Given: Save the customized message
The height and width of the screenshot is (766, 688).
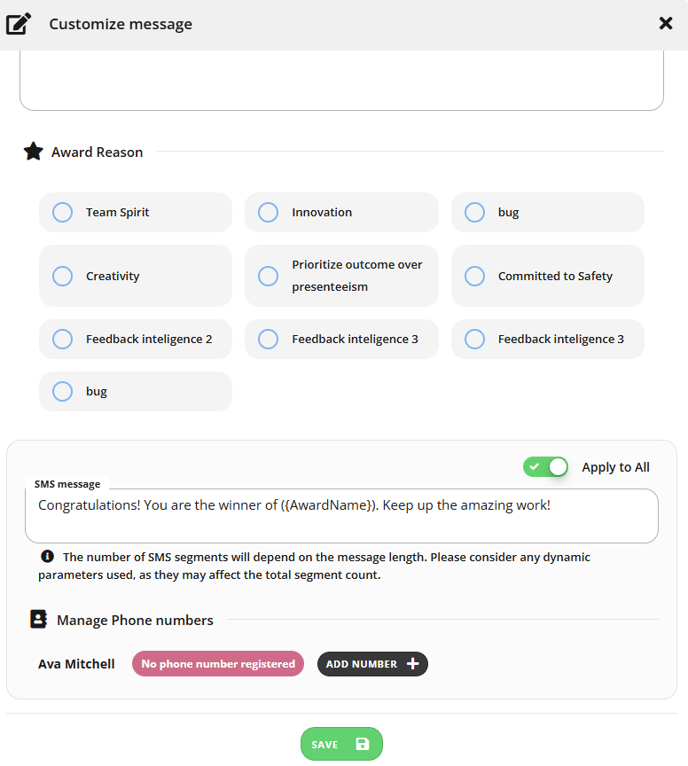Looking at the screenshot, I should tap(342, 744).
